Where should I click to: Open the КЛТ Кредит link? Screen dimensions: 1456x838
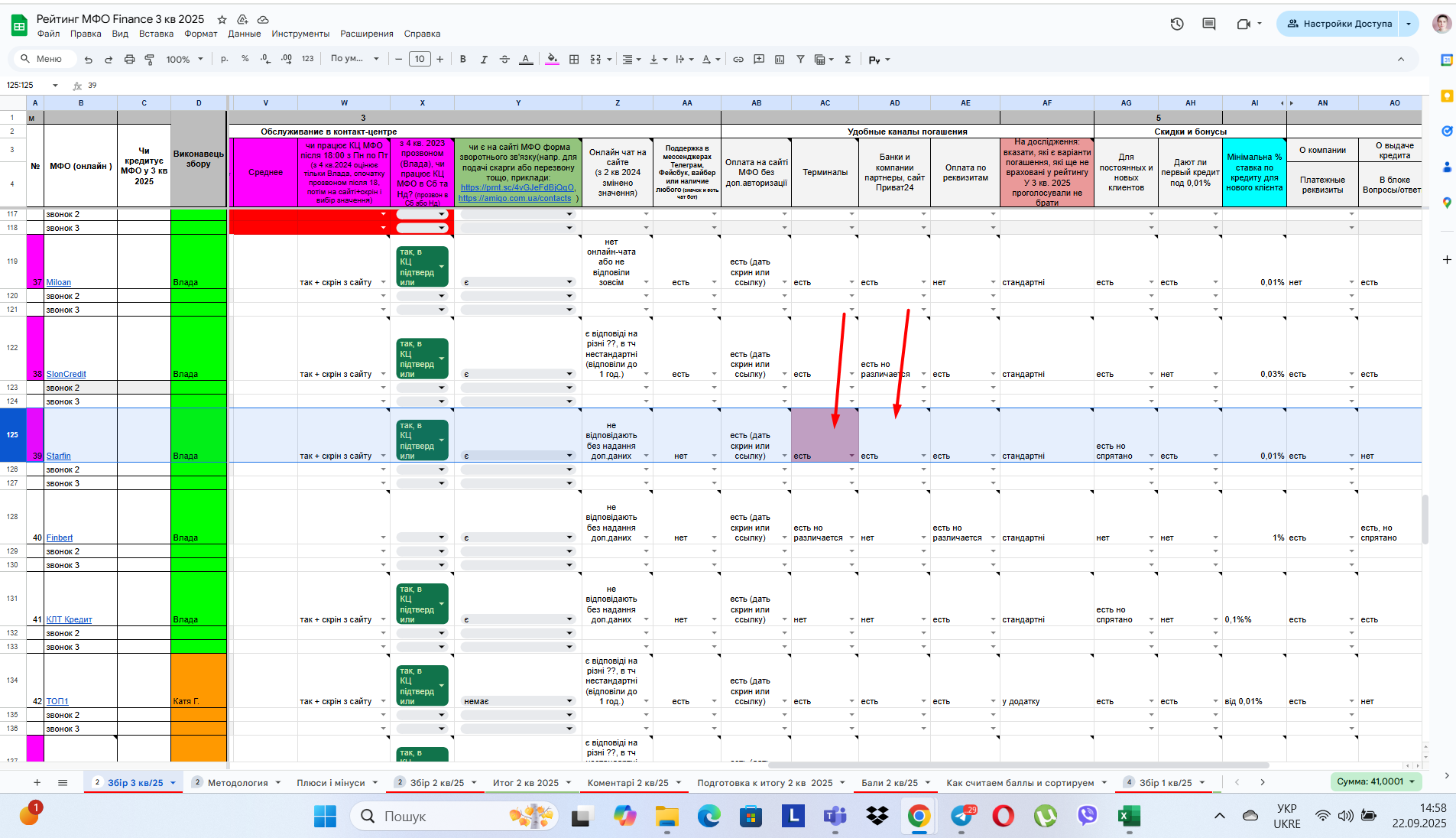click(x=70, y=619)
